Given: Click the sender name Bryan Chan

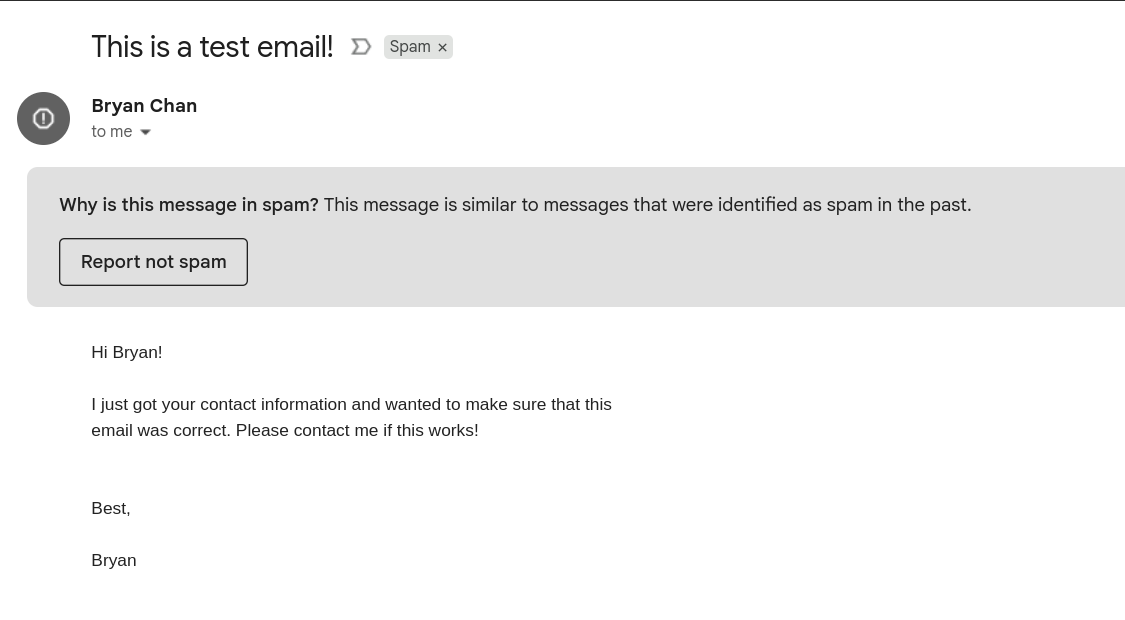Looking at the screenshot, I should click(143, 105).
